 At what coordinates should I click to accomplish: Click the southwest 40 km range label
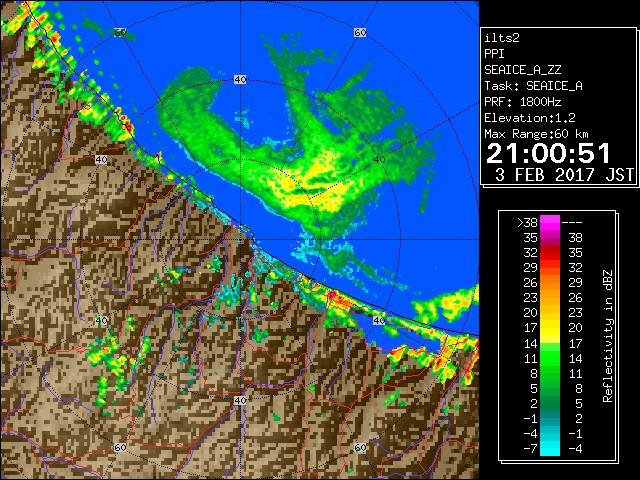101,320
